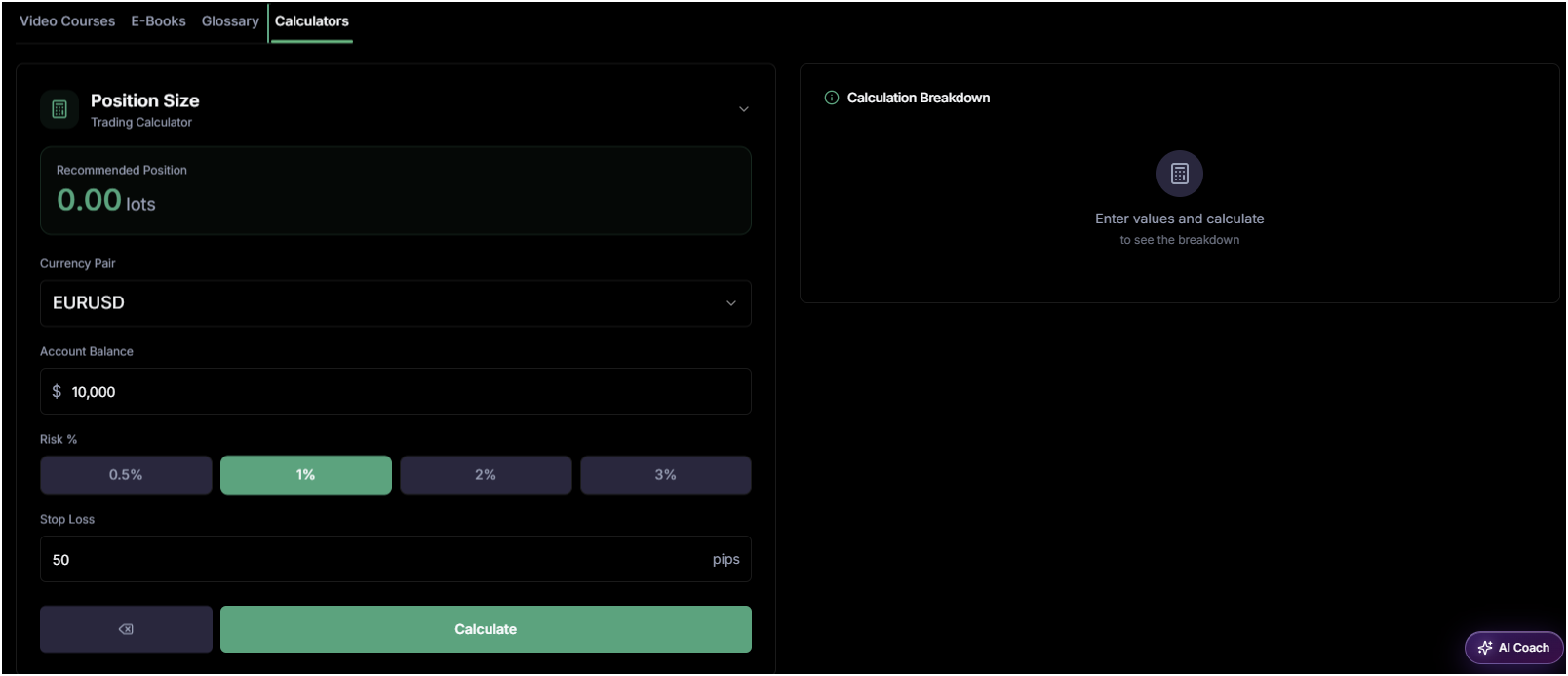
Task: Click the calculator icon in breakdown panel
Action: tap(1180, 174)
